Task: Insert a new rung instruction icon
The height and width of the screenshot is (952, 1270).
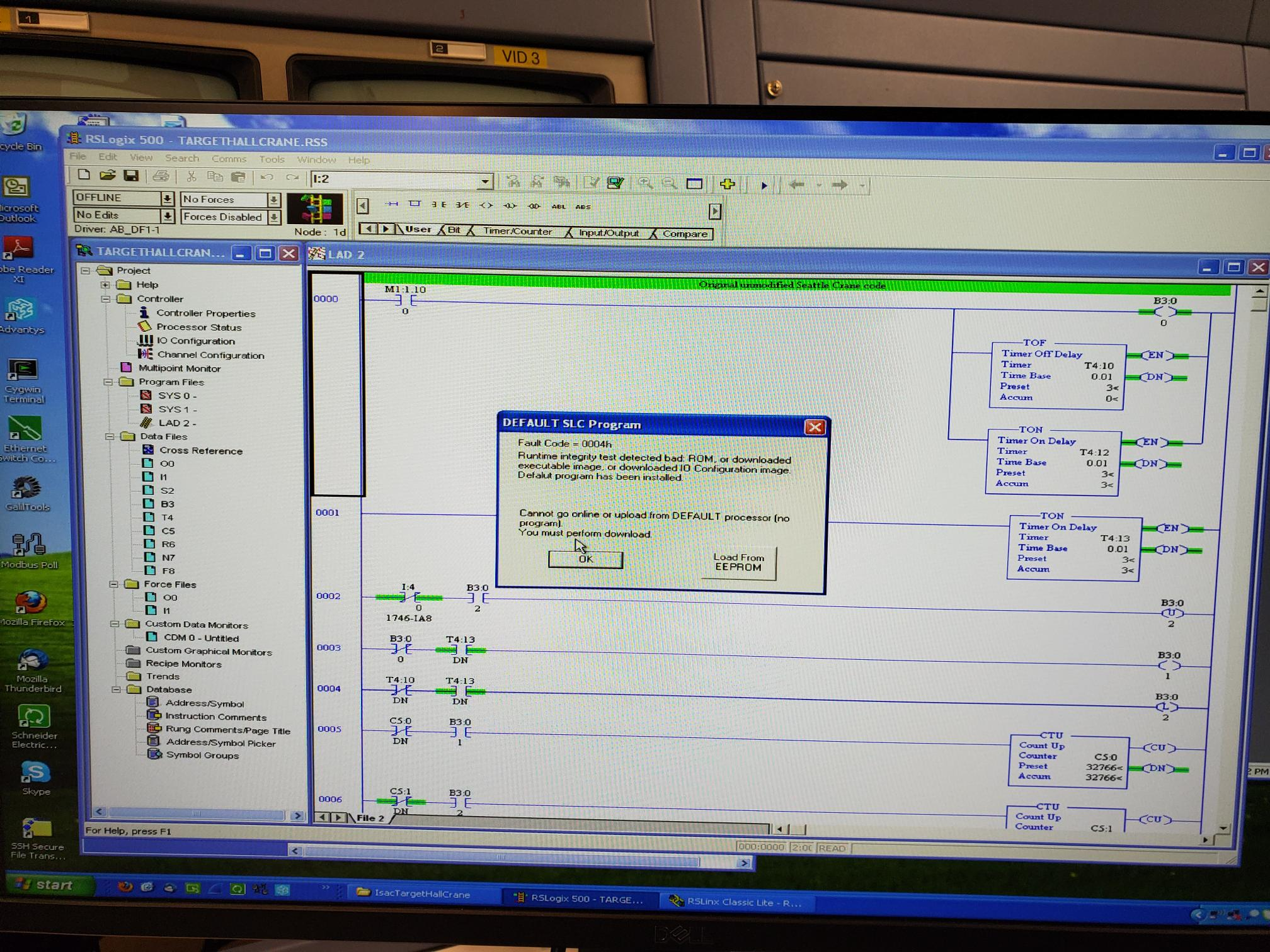Action: (x=392, y=204)
